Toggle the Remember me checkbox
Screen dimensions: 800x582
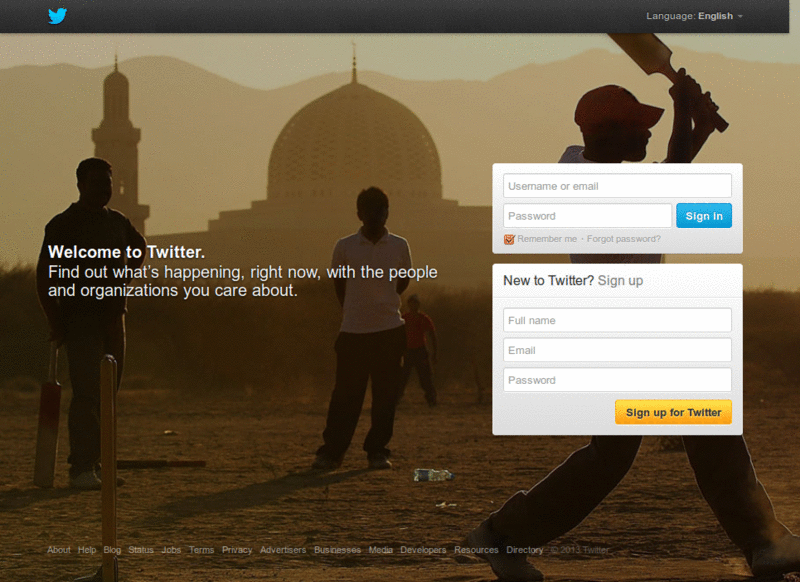click(509, 239)
